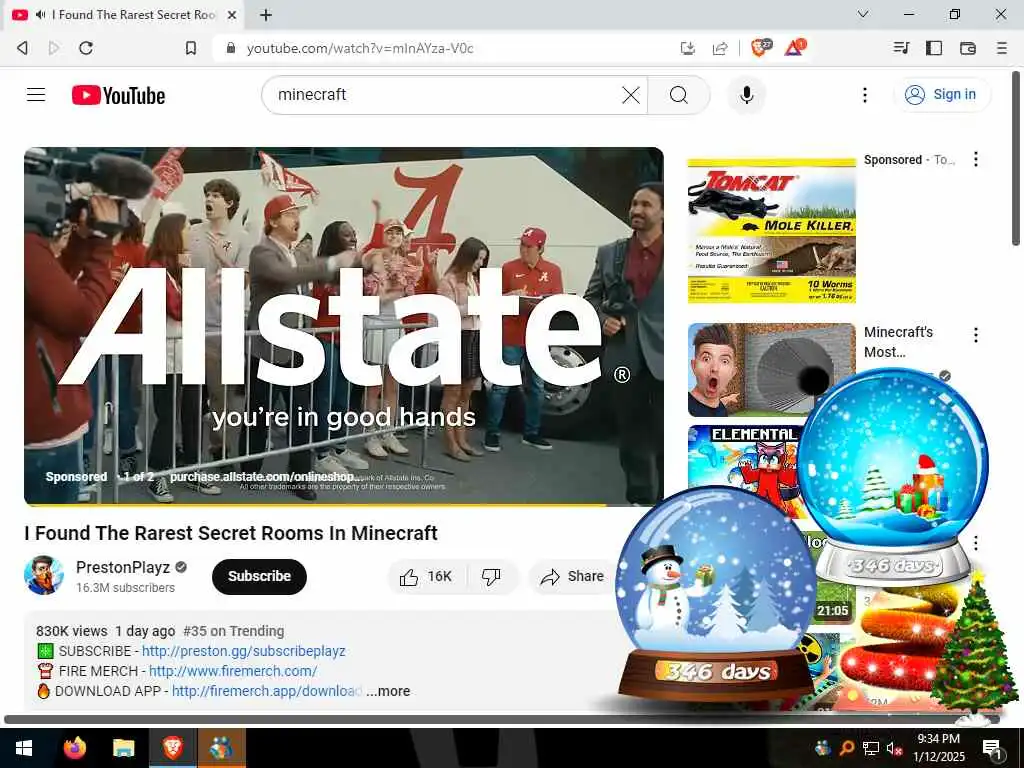
Task: Open options menu for the Sponsored ad
Action: (x=976, y=159)
